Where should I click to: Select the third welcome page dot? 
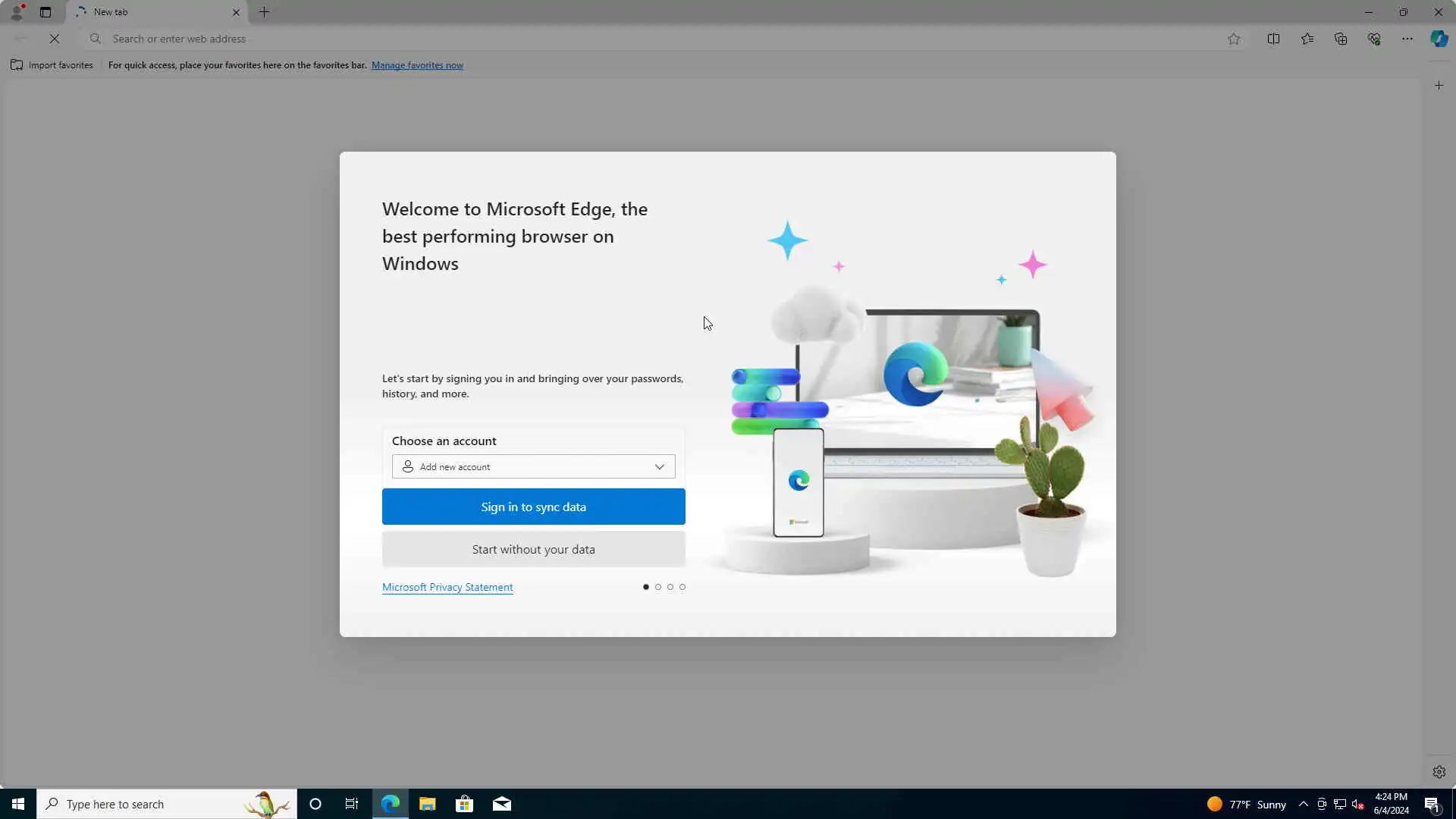point(670,587)
